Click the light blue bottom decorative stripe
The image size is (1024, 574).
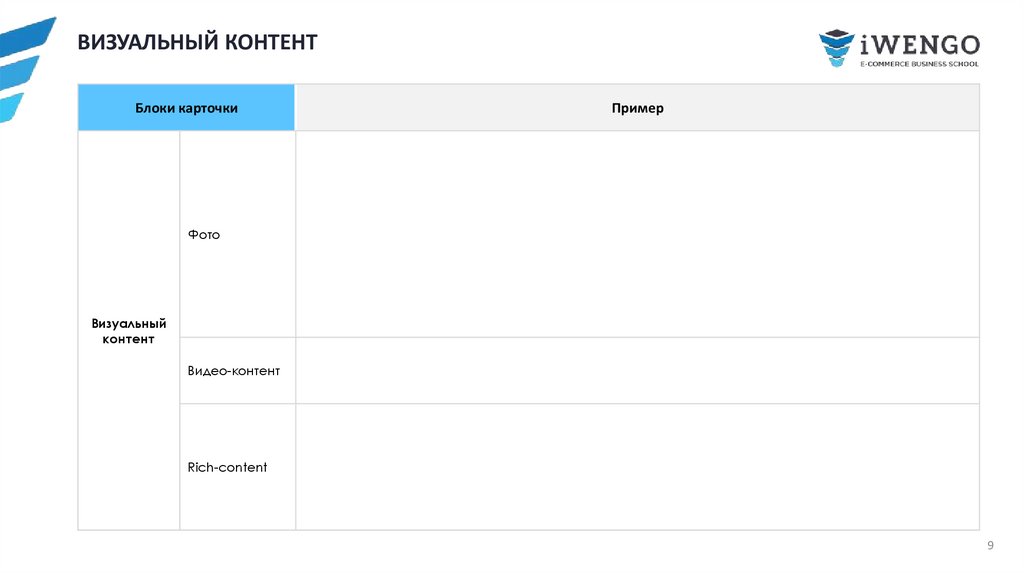pyautogui.click(x=10, y=105)
